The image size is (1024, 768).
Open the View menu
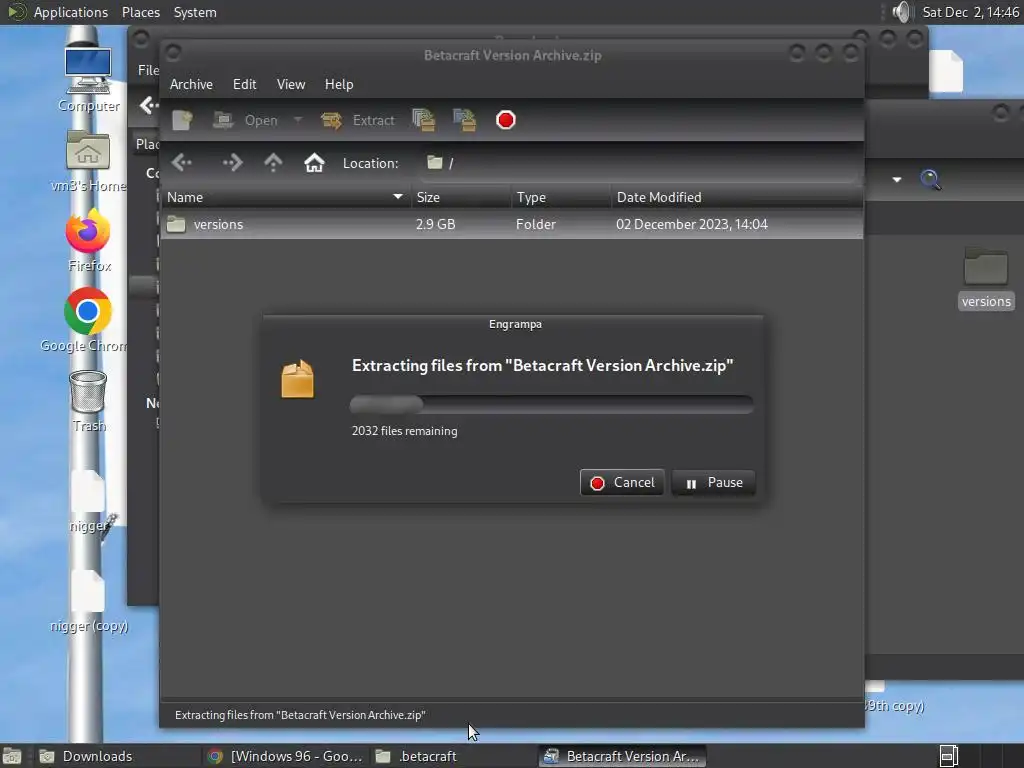[x=291, y=84]
